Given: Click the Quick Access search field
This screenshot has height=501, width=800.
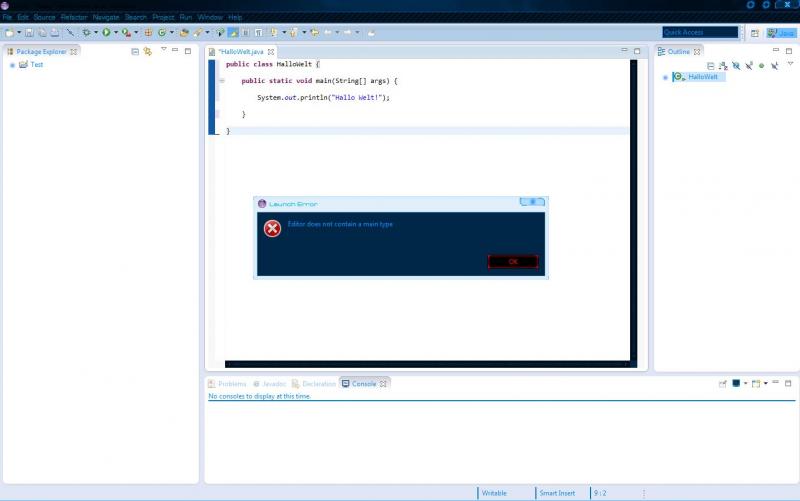Looking at the screenshot, I should pos(700,33).
